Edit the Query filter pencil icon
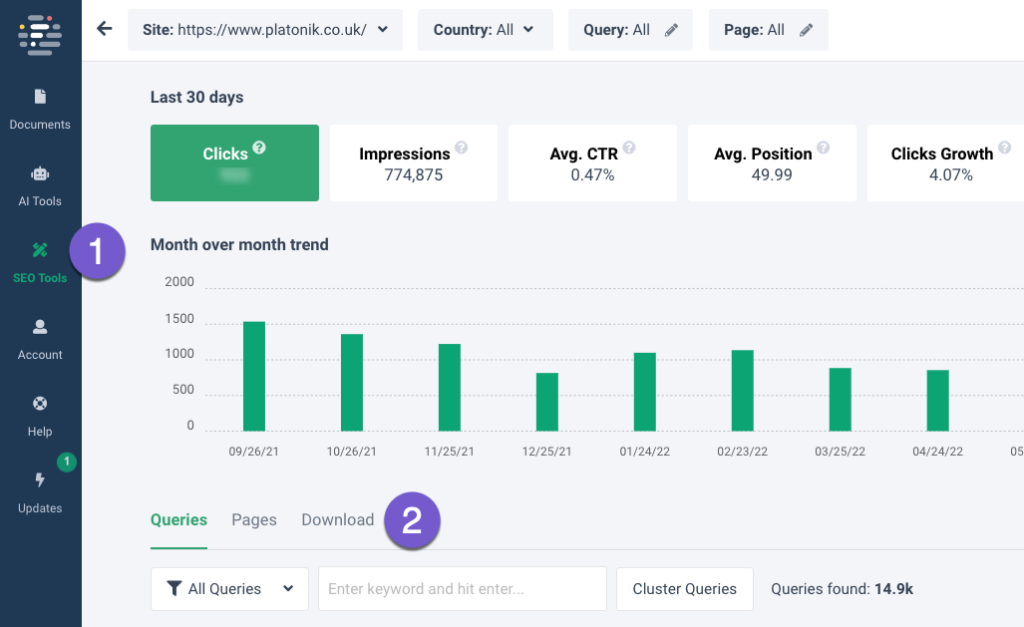The image size is (1024, 627). click(x=671, y=30)
